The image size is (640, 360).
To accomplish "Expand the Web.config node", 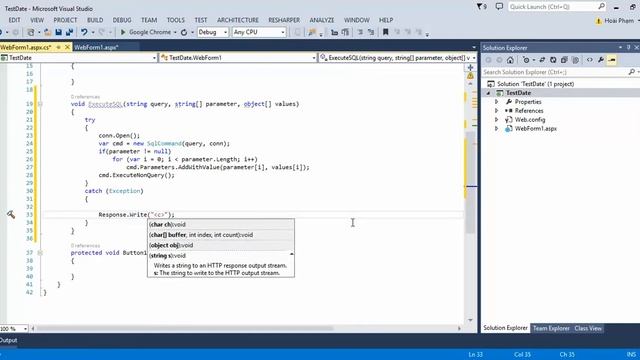I will (496, 120).
